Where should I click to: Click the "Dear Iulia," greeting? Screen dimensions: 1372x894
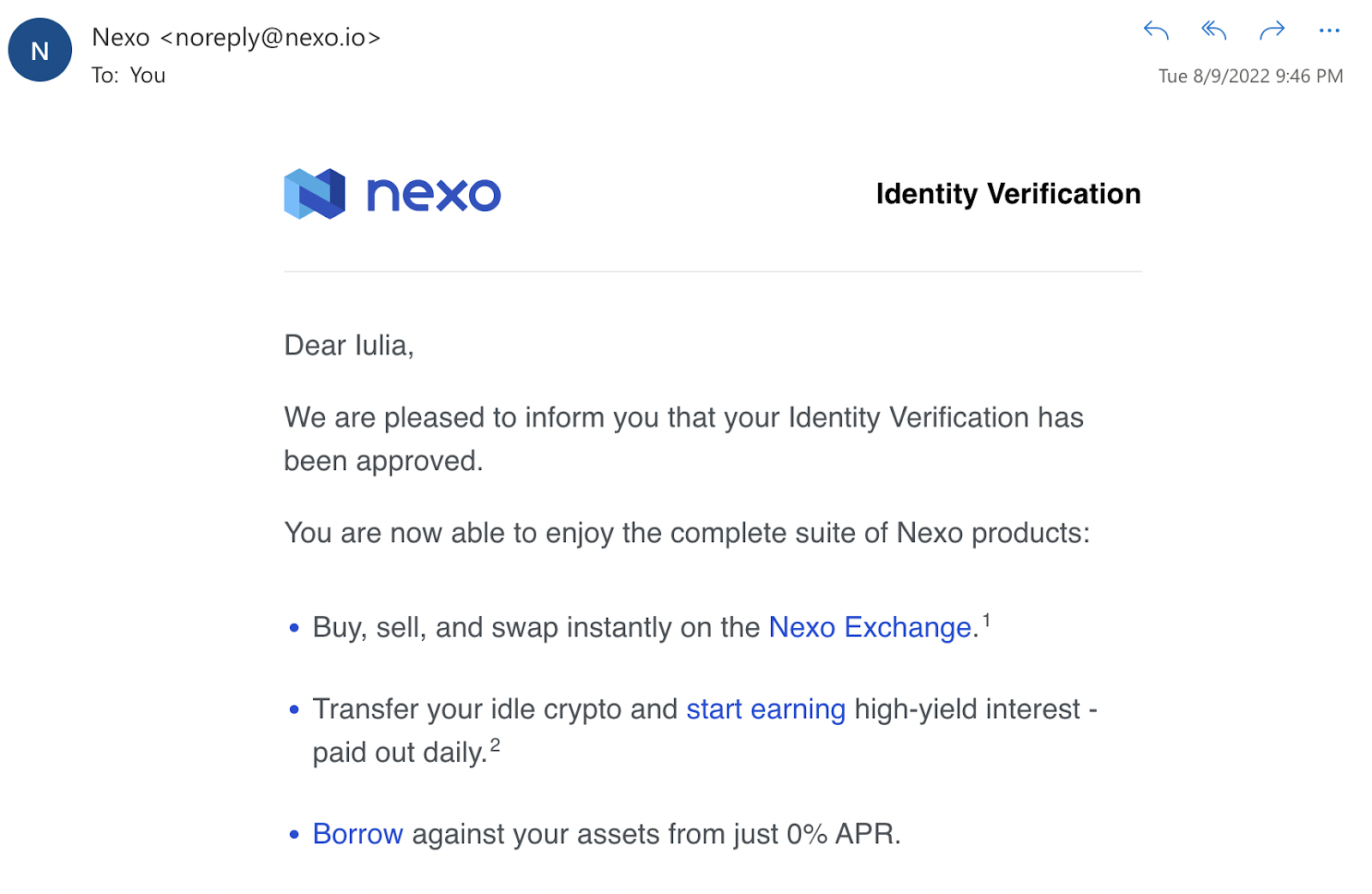click(349, 346)
